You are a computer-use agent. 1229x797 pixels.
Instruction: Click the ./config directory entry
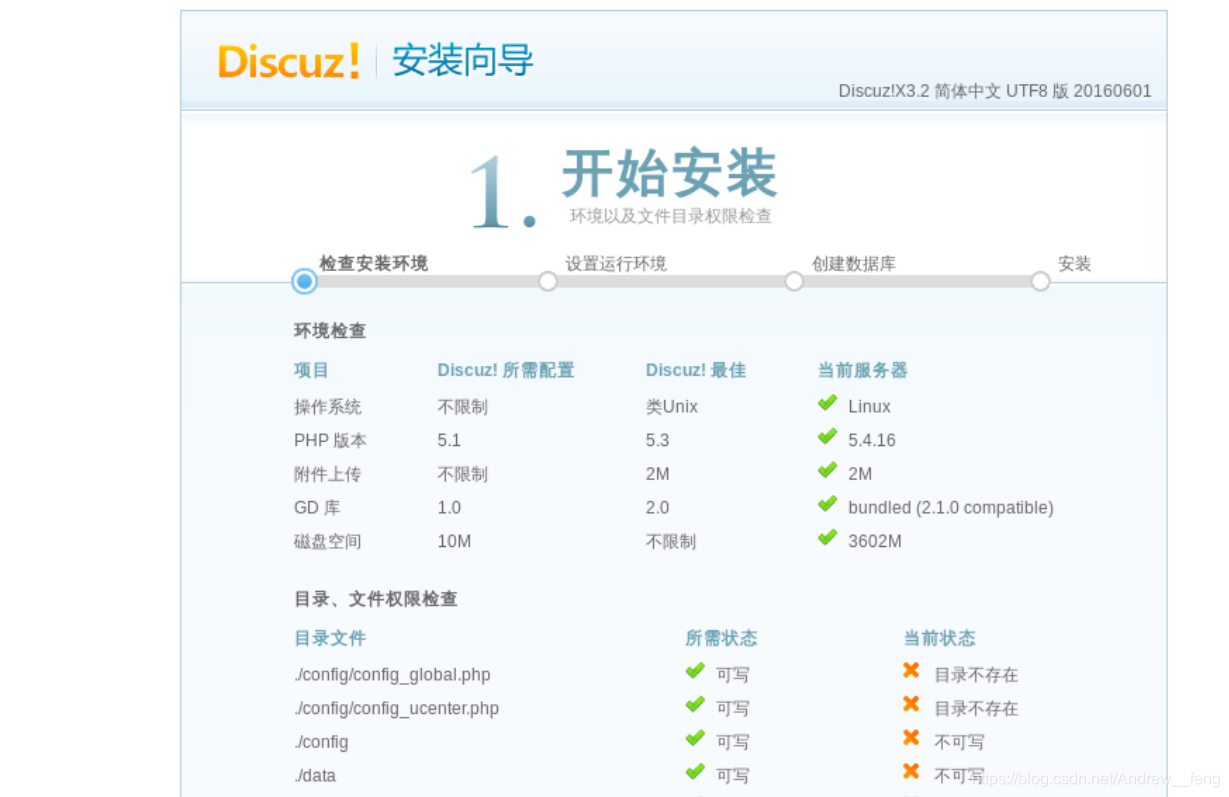[x=321, y=742]
